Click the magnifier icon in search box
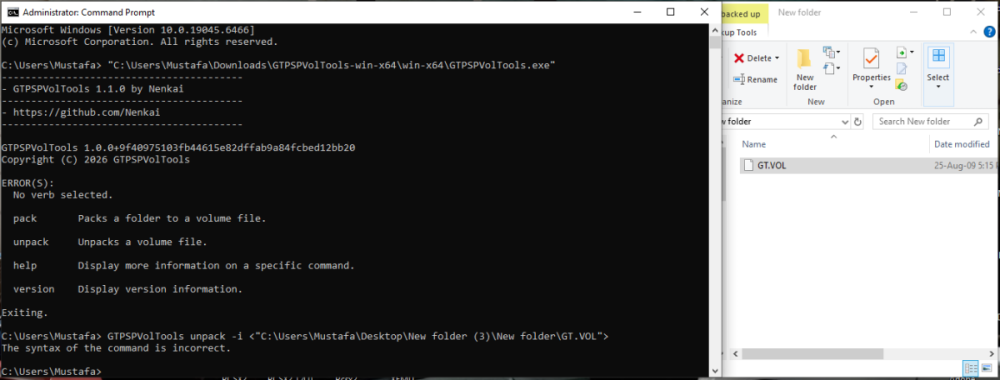 point(978,121)
